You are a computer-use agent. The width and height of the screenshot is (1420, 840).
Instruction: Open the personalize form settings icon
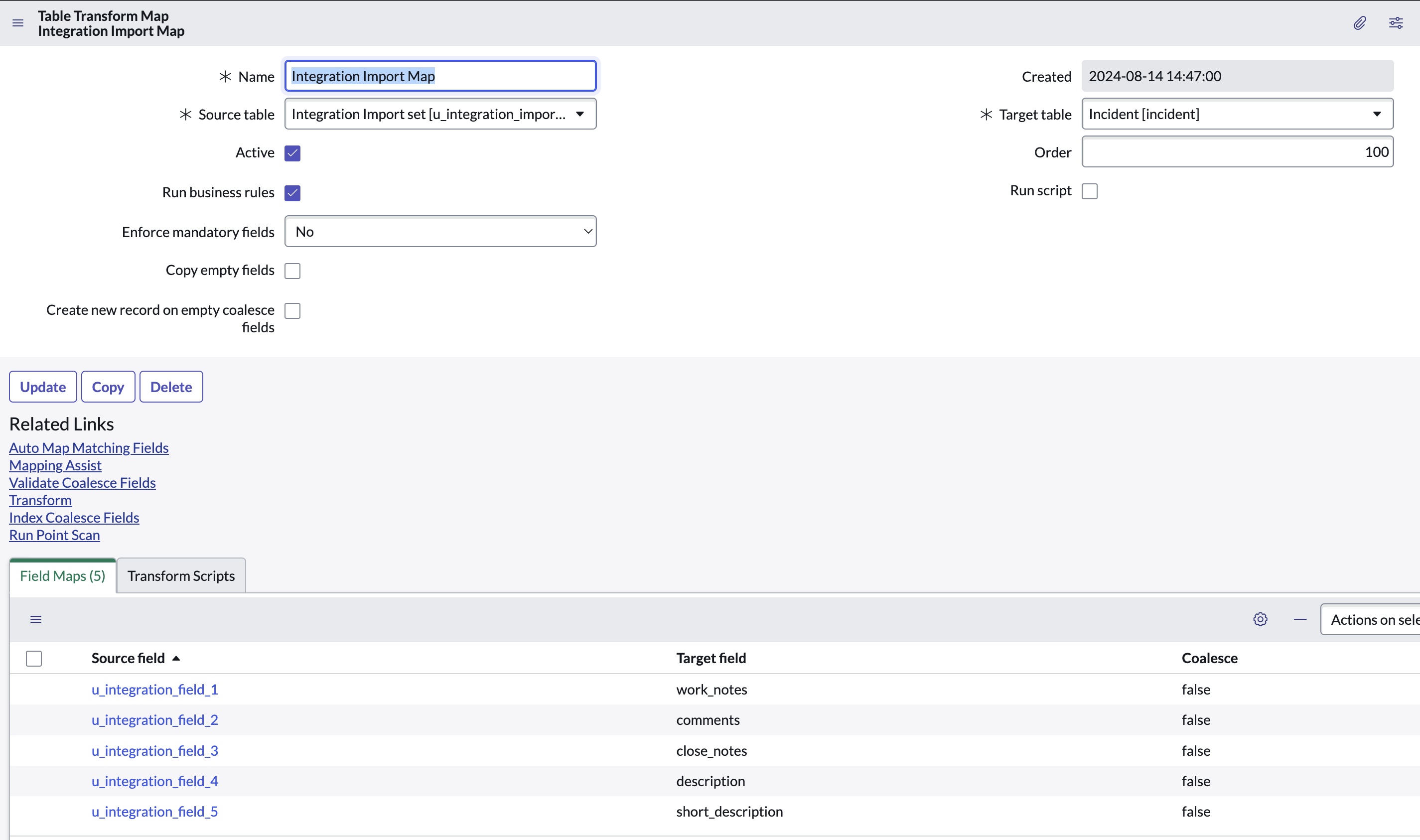pos(1396,23)
